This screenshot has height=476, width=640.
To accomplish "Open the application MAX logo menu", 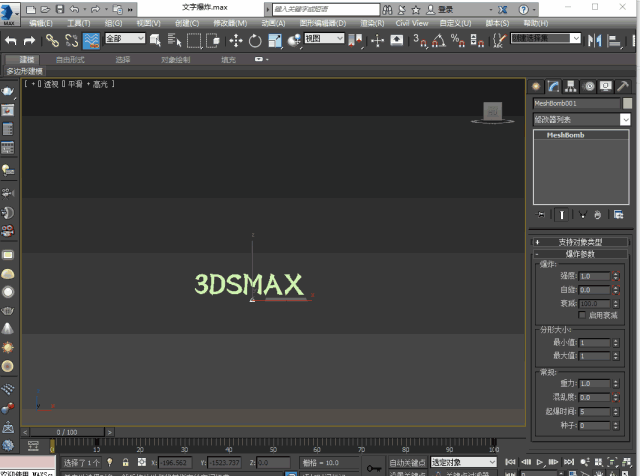I will point(9,14).
